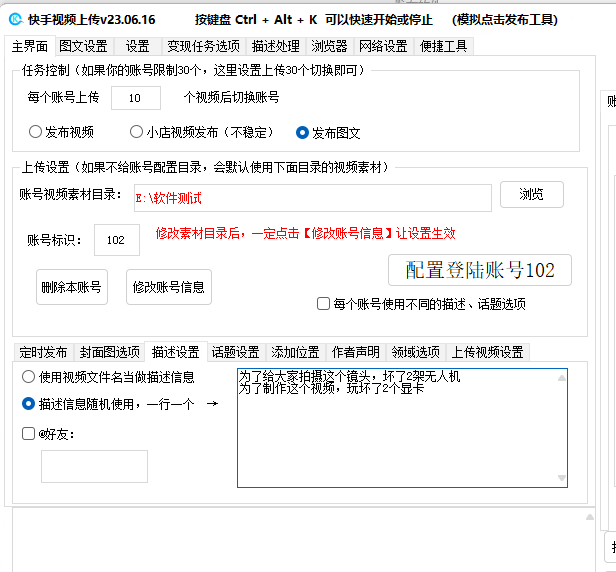The image size is (616, 572).
Task: Switch to the 主界面 tab
Action: (x=30, y=46)
